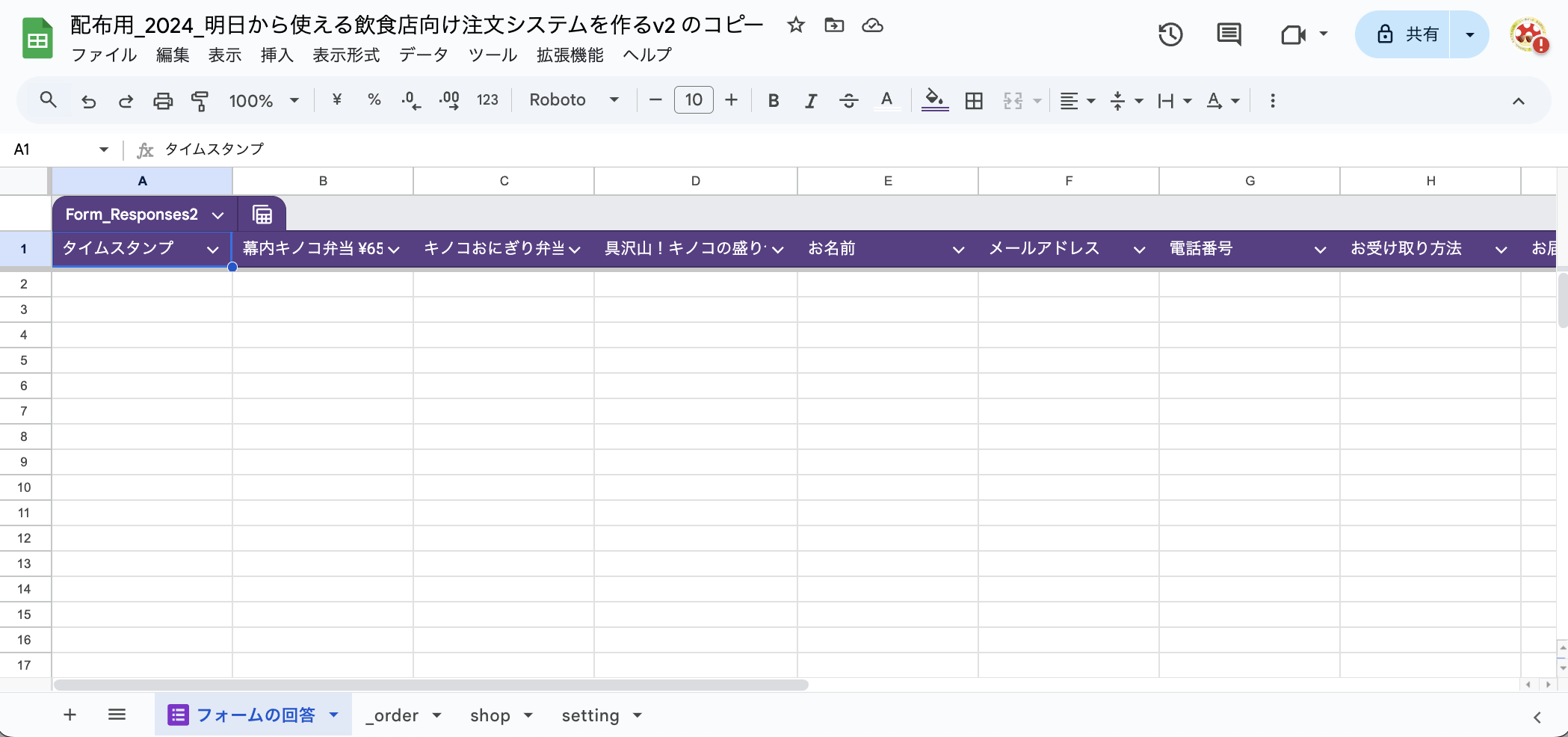The width and height of the screenshot is (1568, 737).
Task: Open the ヘルプ menu
Action: coord(647,55)
